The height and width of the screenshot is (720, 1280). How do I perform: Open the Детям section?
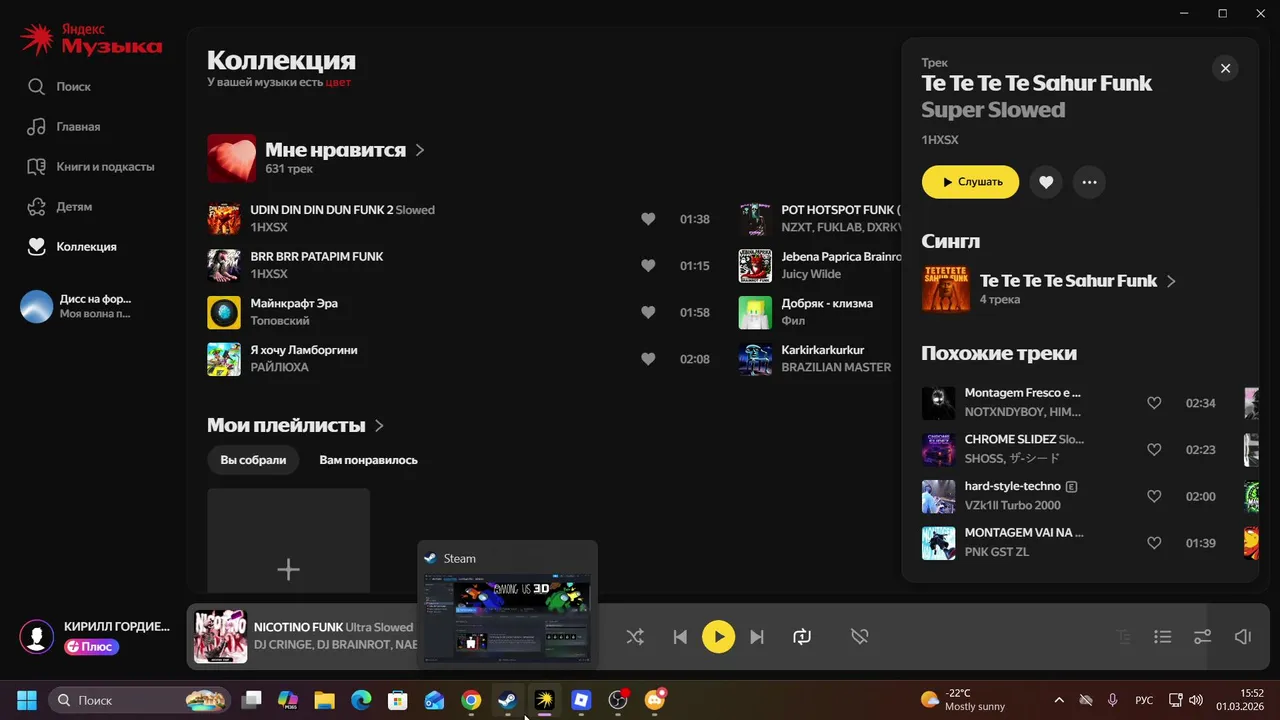[x=60, y=207]
